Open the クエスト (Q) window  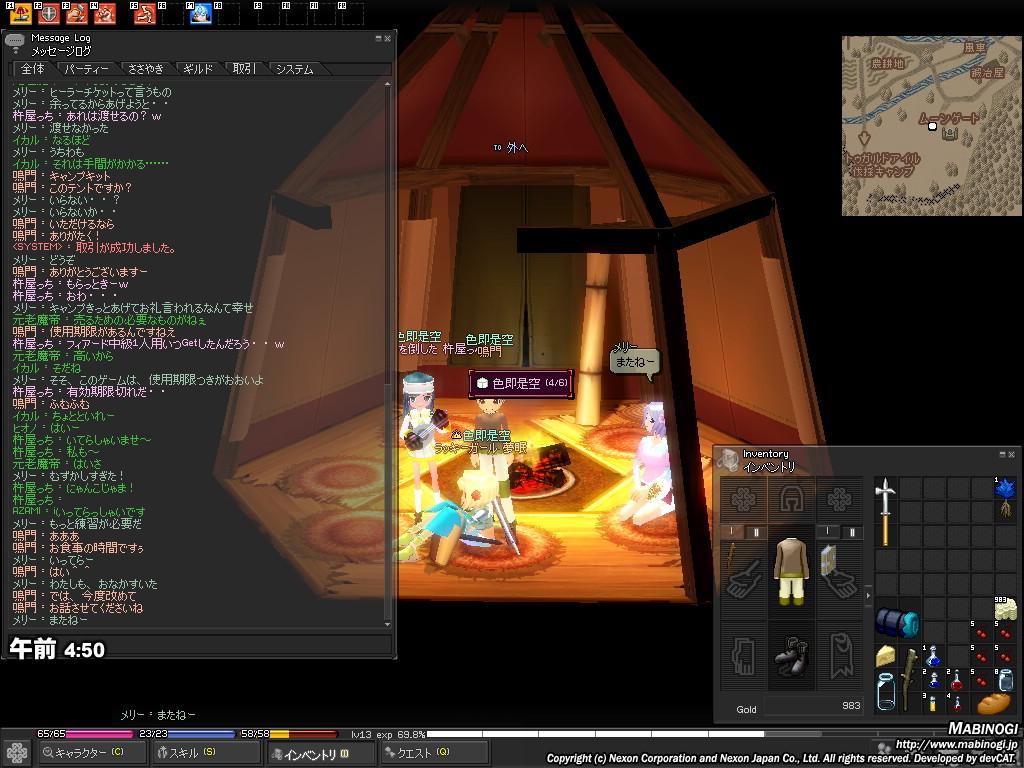click(434, 752)
